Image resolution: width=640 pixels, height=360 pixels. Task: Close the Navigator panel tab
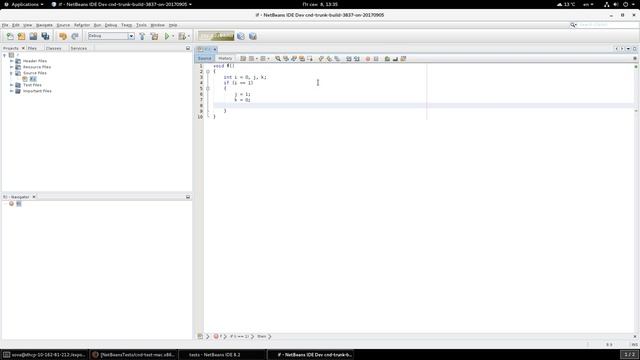(x=34, y=197)
